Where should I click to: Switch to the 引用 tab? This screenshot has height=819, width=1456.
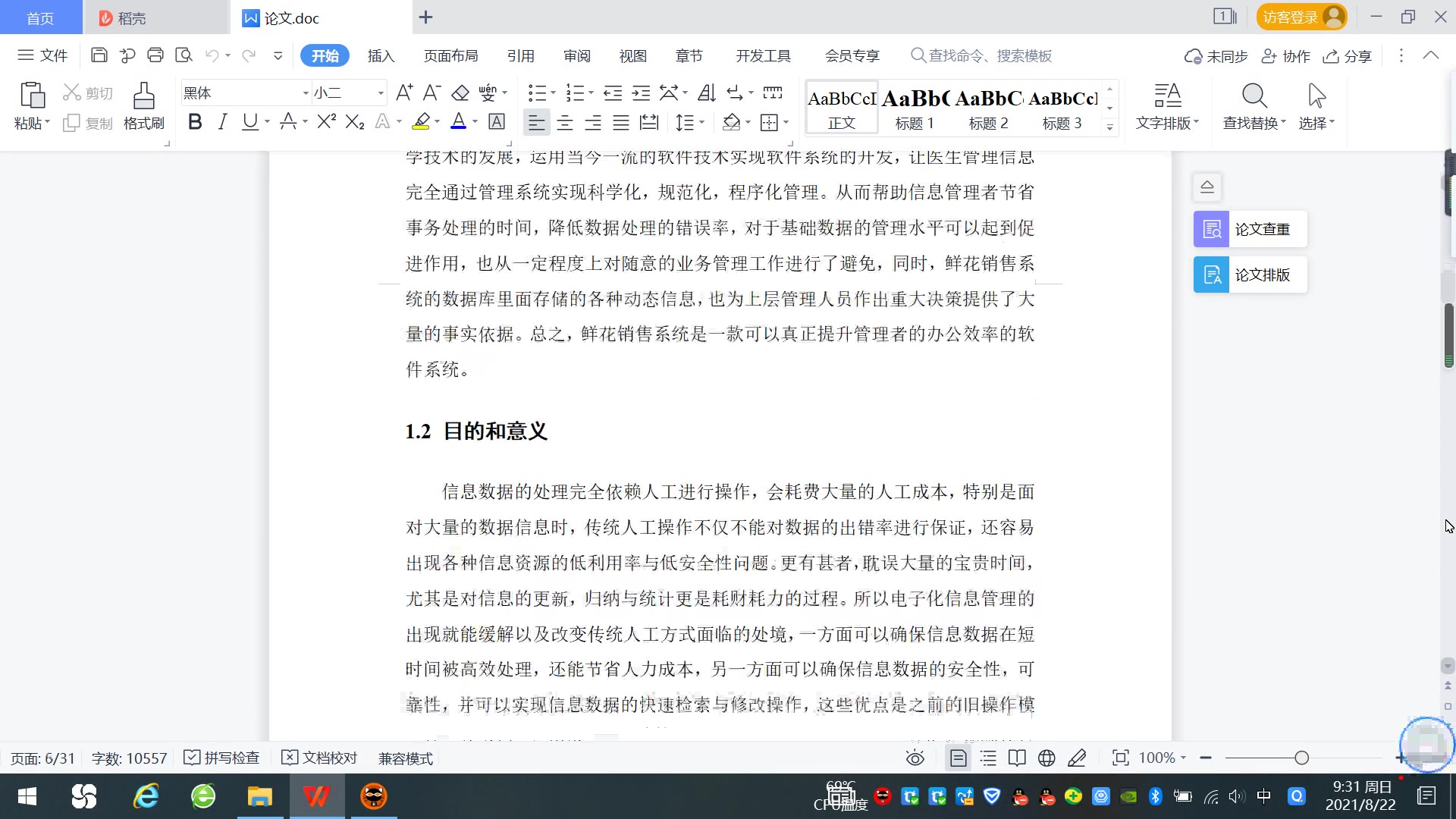pos(521,55)
